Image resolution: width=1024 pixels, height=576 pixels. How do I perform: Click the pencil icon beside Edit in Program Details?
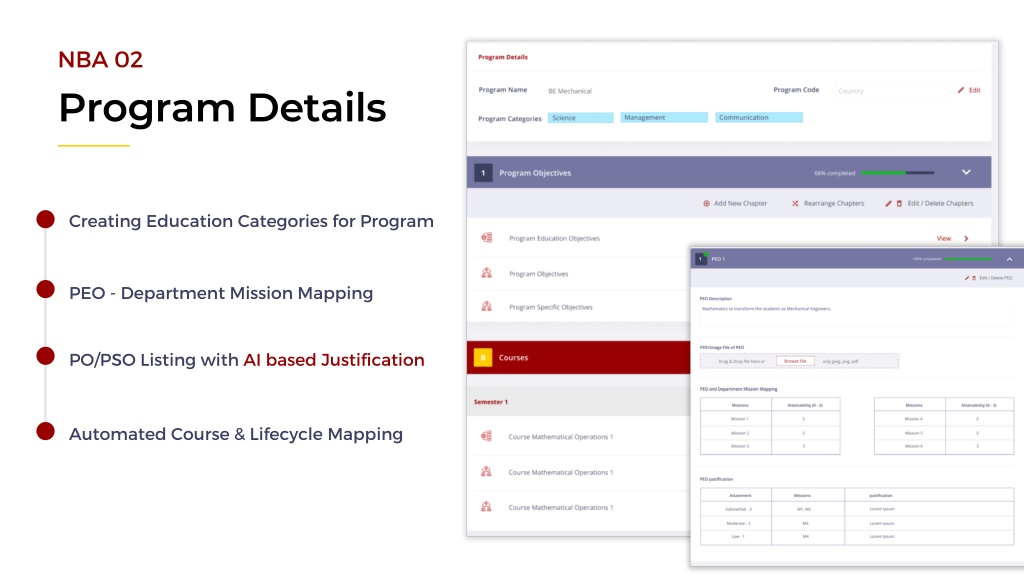point(961,90)
